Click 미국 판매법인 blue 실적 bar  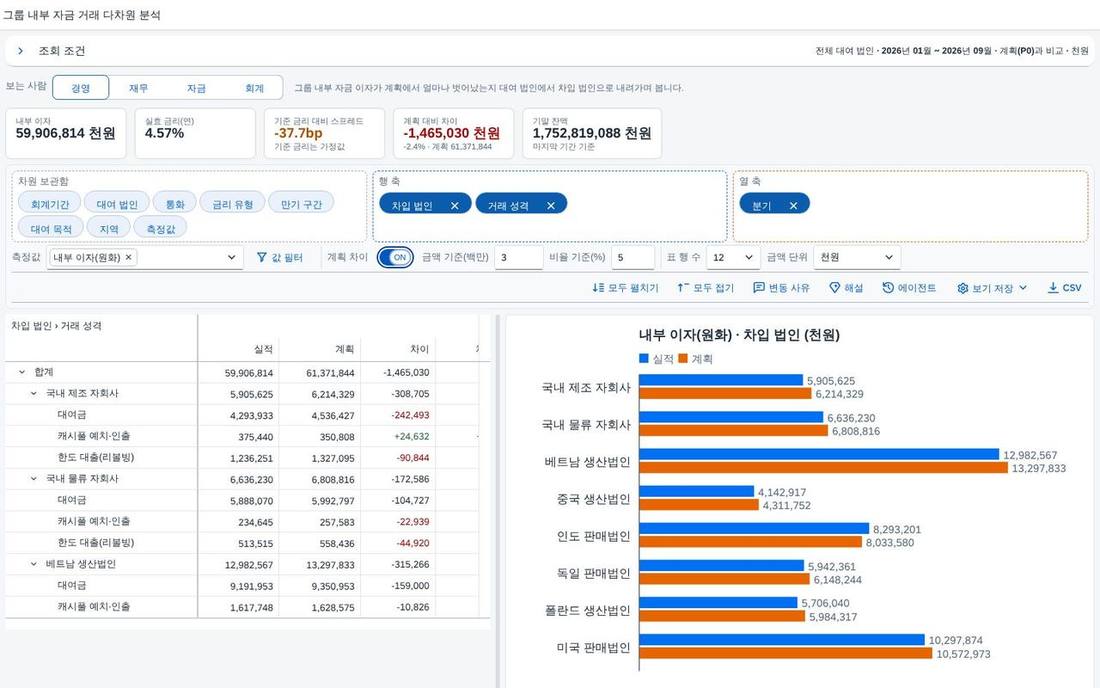pos(782,640)
